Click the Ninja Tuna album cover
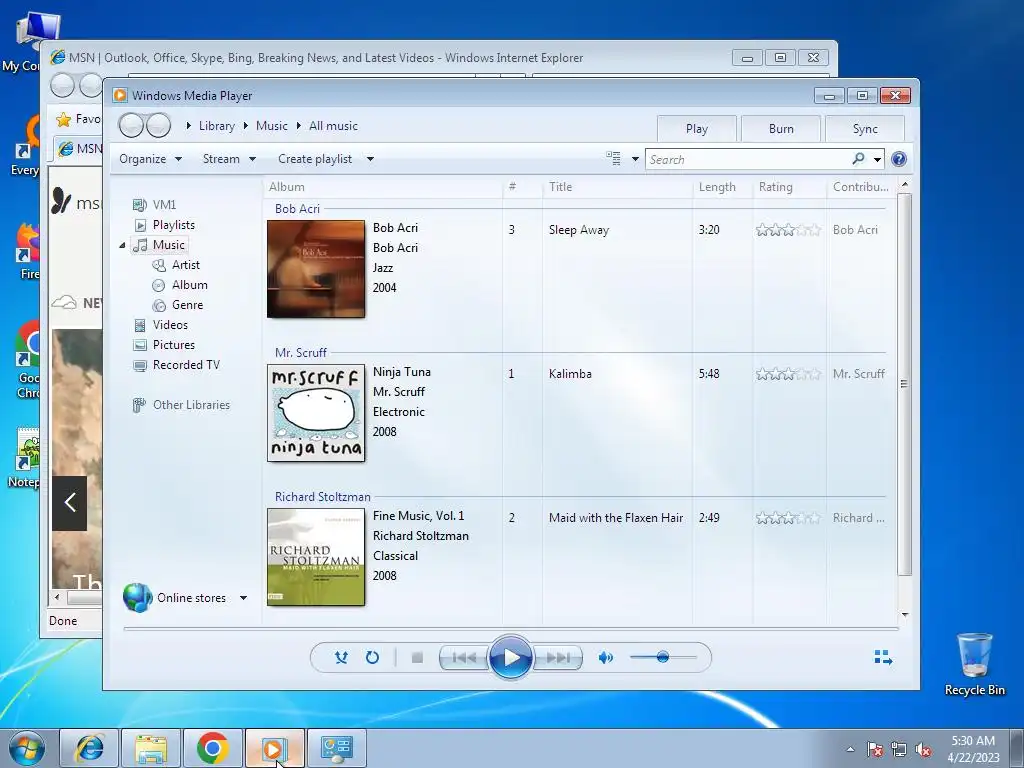 click(x=316, y=413)
